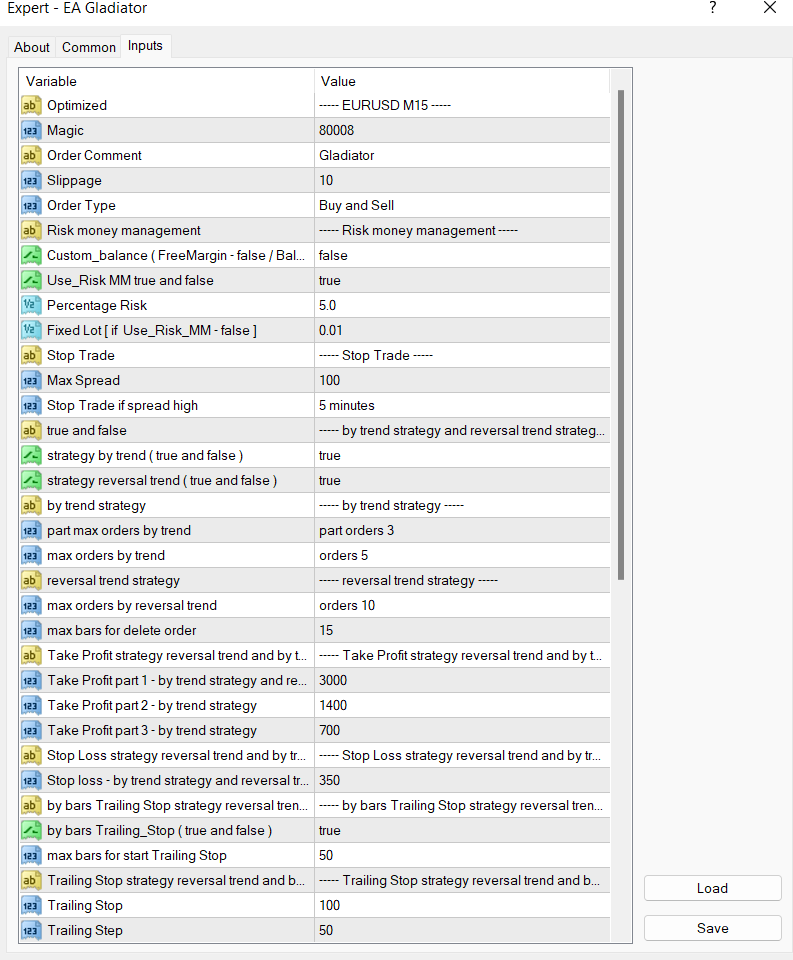Click the string icon beside Optimized
Image resolution: width=793 pixels, height=960 pixels.
click(x=31, y=105)
